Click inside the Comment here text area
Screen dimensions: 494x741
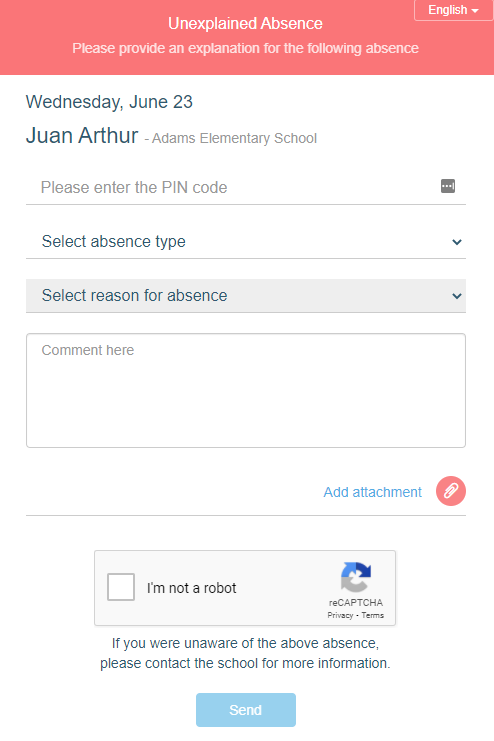click(246, 390)
